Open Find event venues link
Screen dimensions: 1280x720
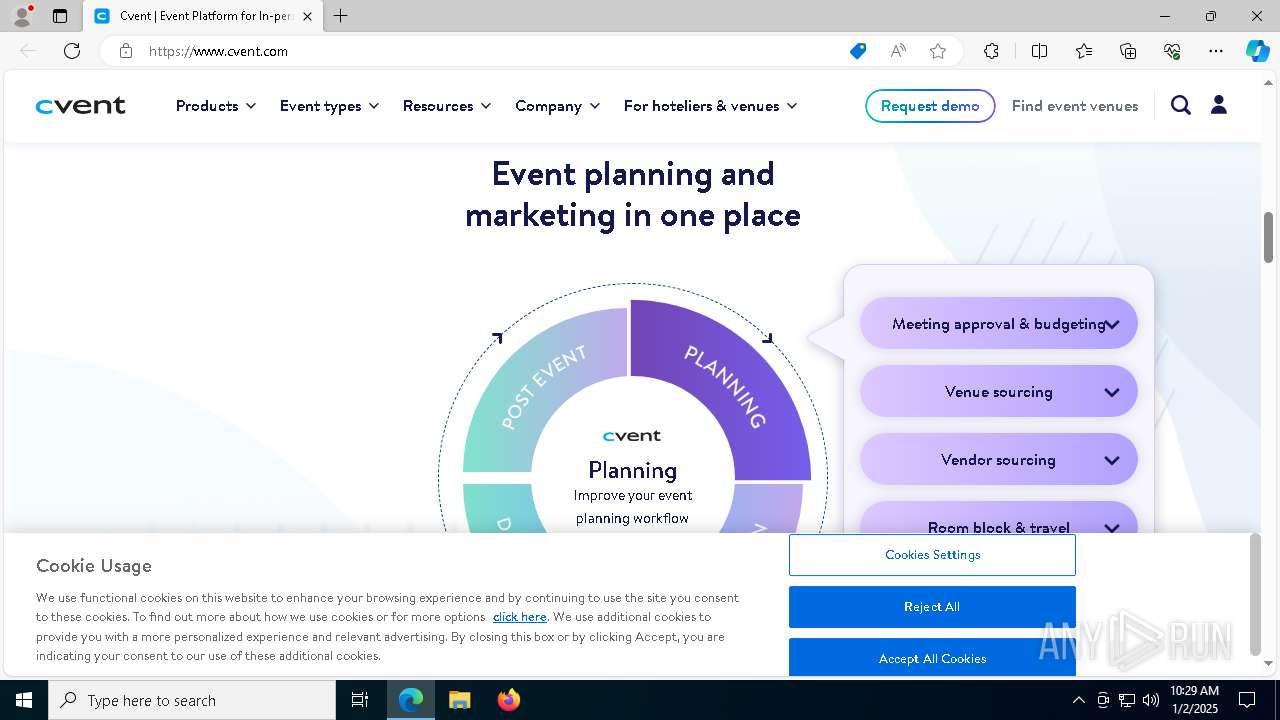tap(1075, 106)
